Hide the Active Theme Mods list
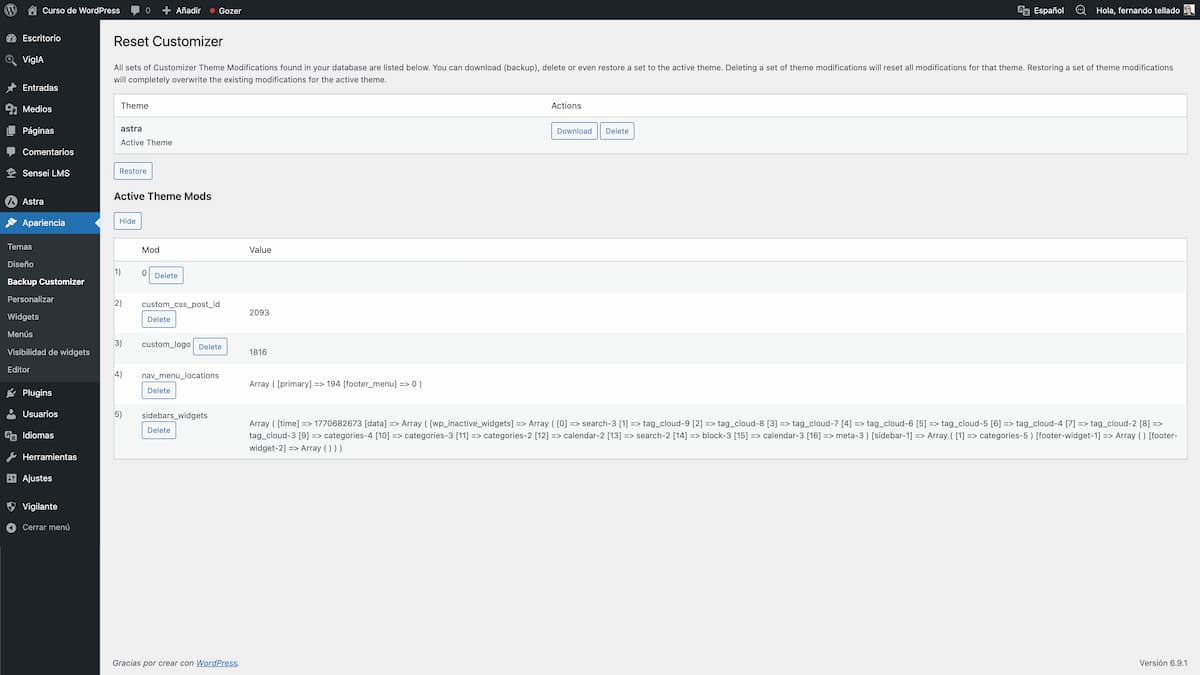This screenshot has height=675, width=1200. tap(127, 221)
